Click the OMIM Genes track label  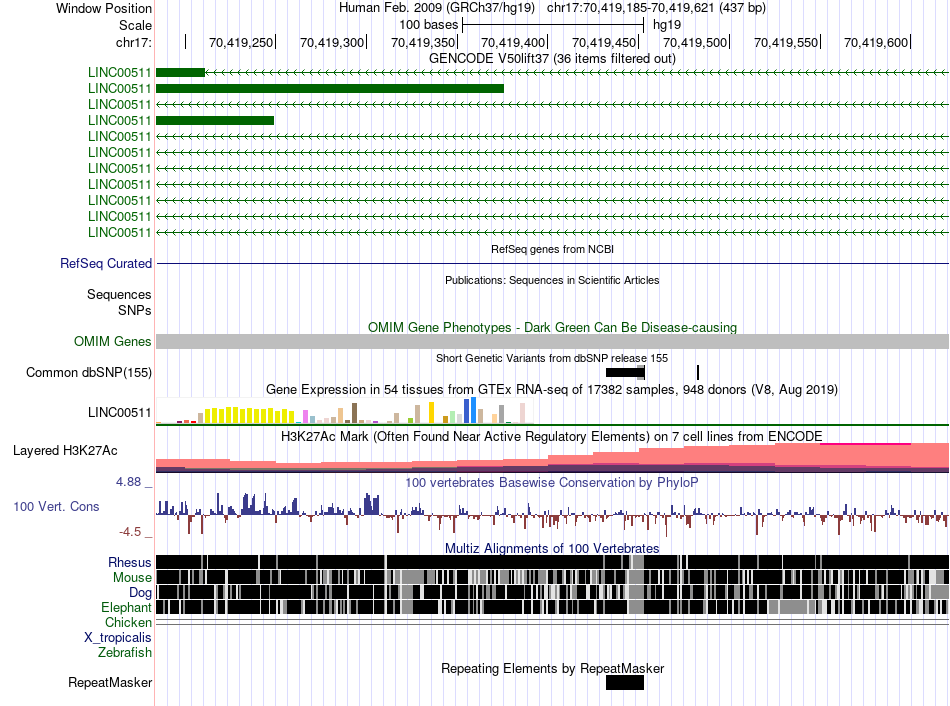pos(113,341)
